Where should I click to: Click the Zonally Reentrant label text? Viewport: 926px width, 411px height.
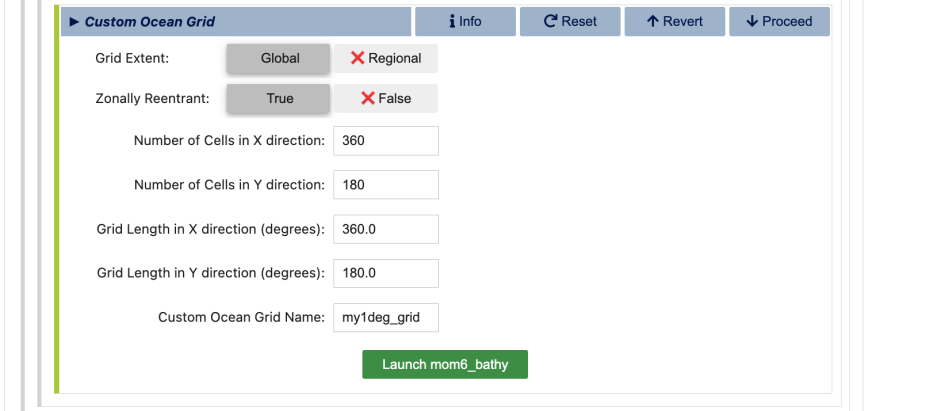click(152, 98)
